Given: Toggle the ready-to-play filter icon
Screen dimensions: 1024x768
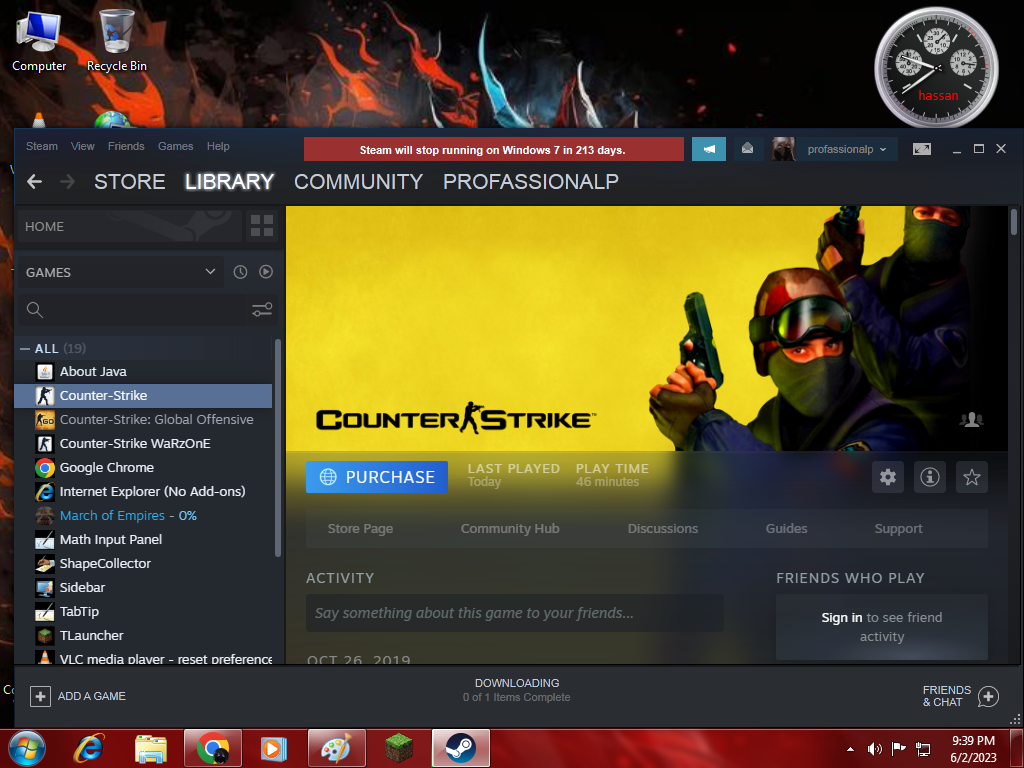Looking at the screenshot, I should click(266, 272).
